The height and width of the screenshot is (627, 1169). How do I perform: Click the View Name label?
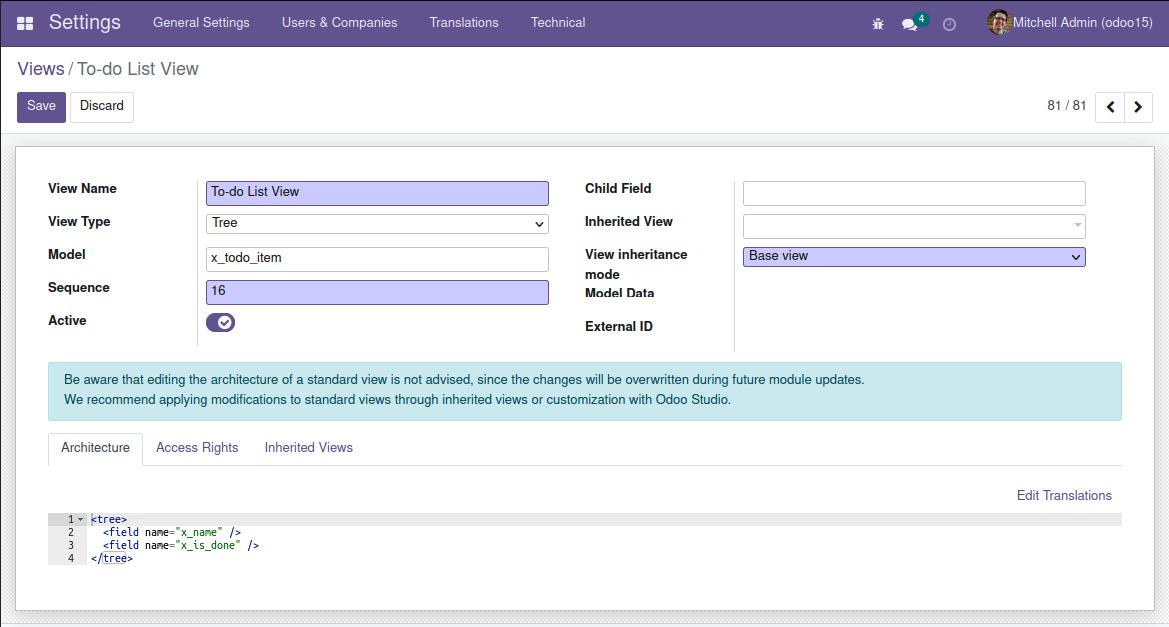pos(82,189)
